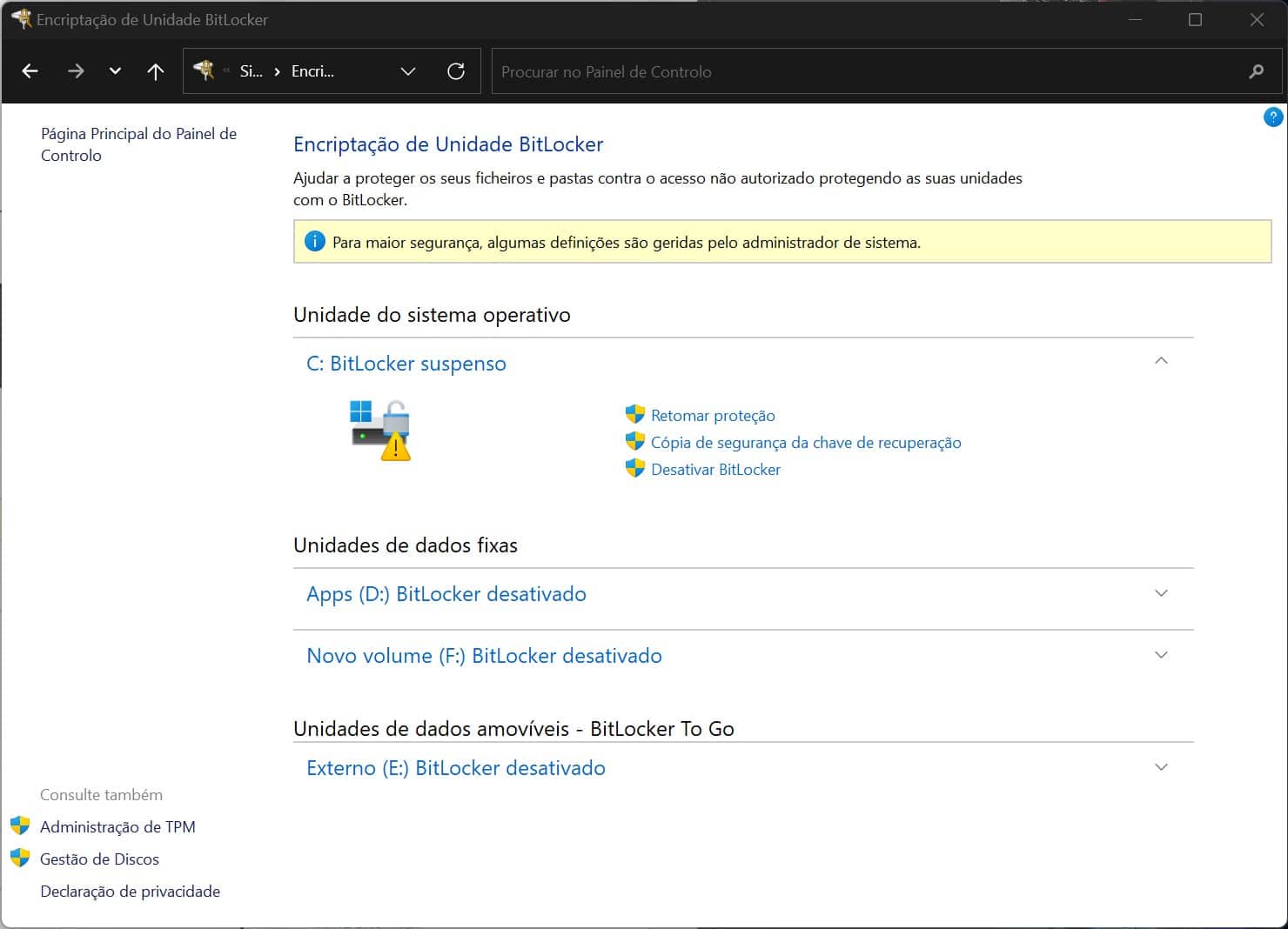Click the BitLocker keys icon in address bar

[x=205, y=70]
